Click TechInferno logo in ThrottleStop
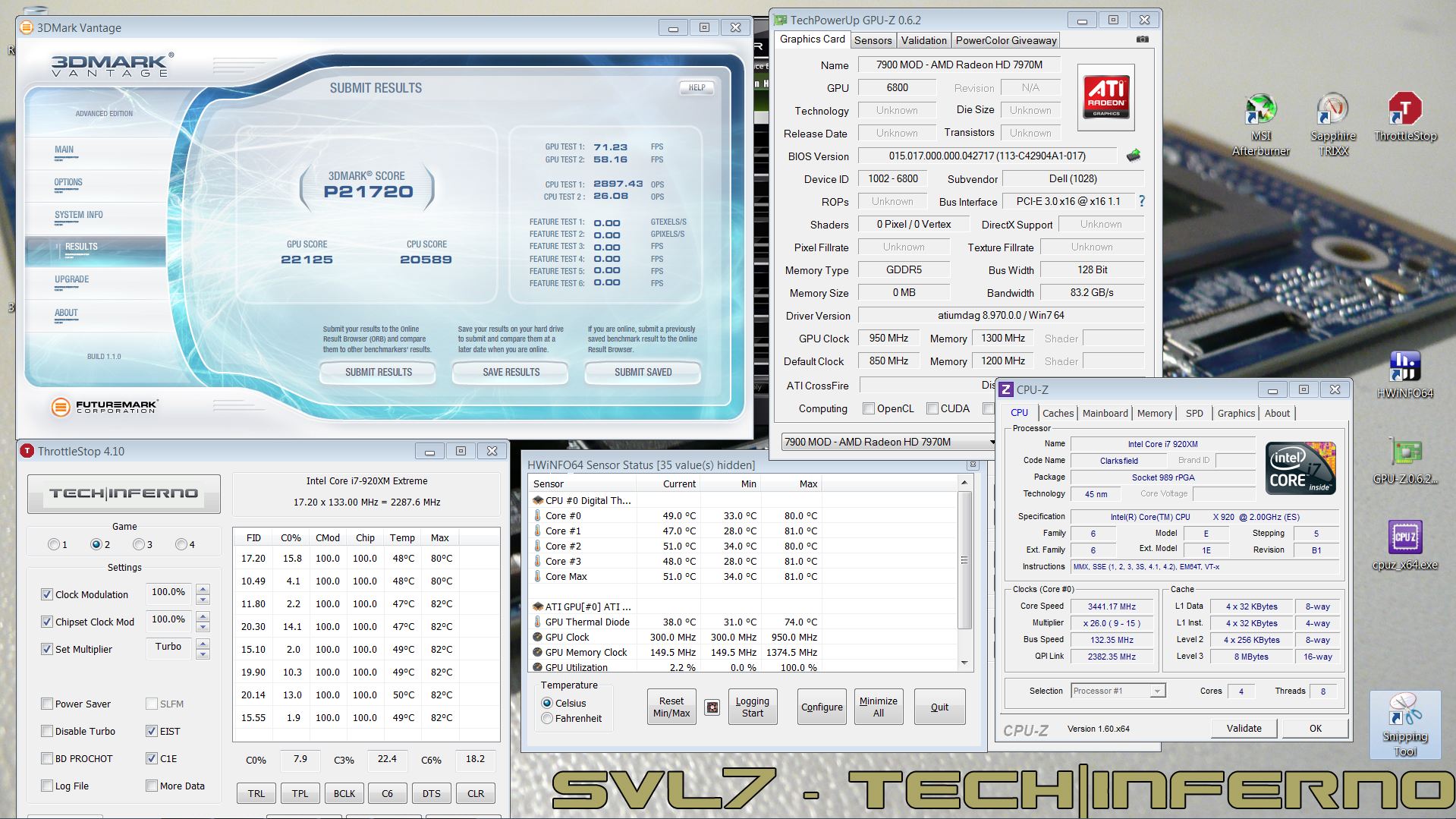This screenshot has height=819, width=1456. coord(124,494)
